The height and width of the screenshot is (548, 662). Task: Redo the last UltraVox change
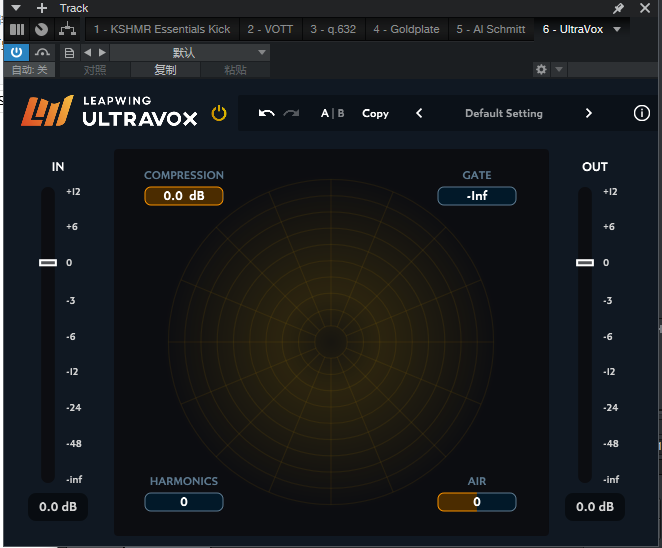[x=291, y=113]
